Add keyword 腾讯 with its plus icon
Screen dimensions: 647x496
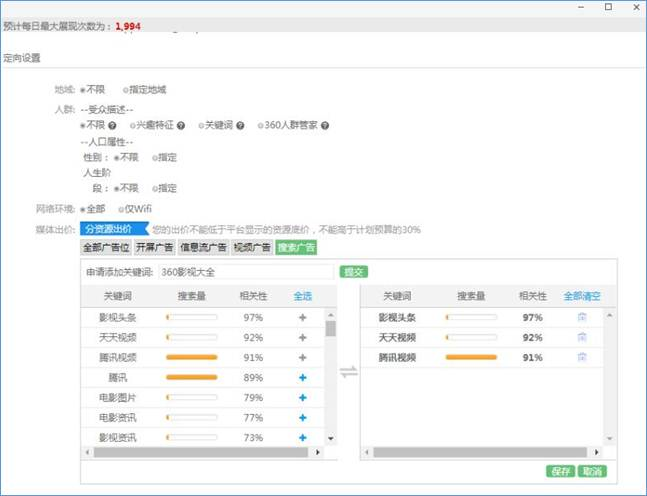click(302, 377)
